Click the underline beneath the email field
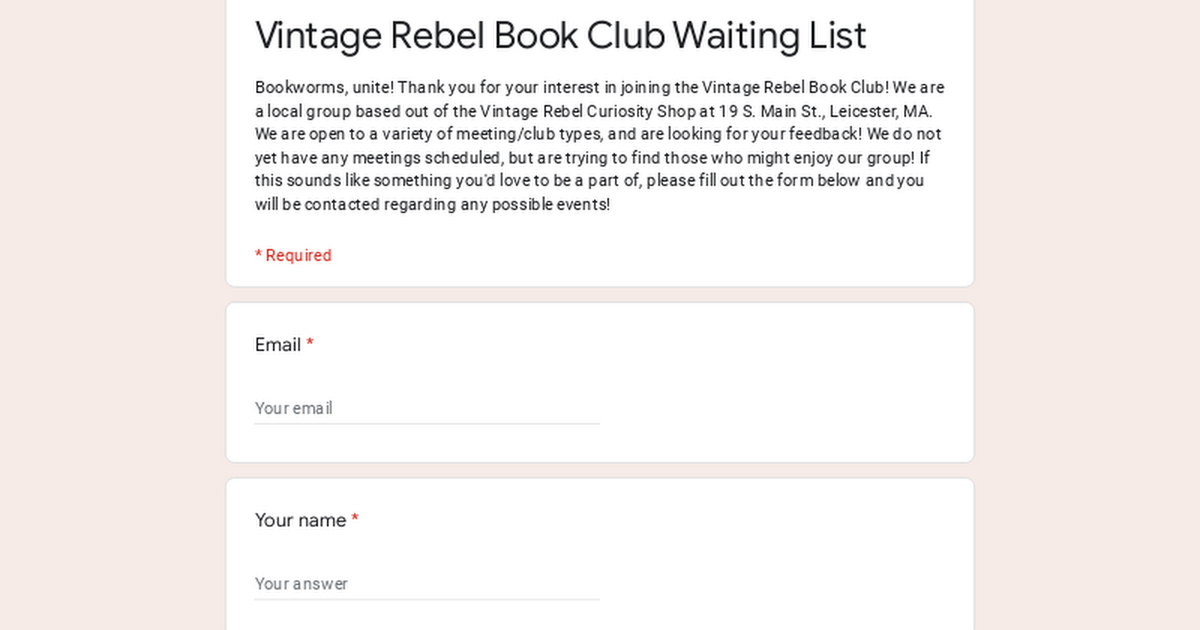This screenshot has height=630, width=1200. 427,424
